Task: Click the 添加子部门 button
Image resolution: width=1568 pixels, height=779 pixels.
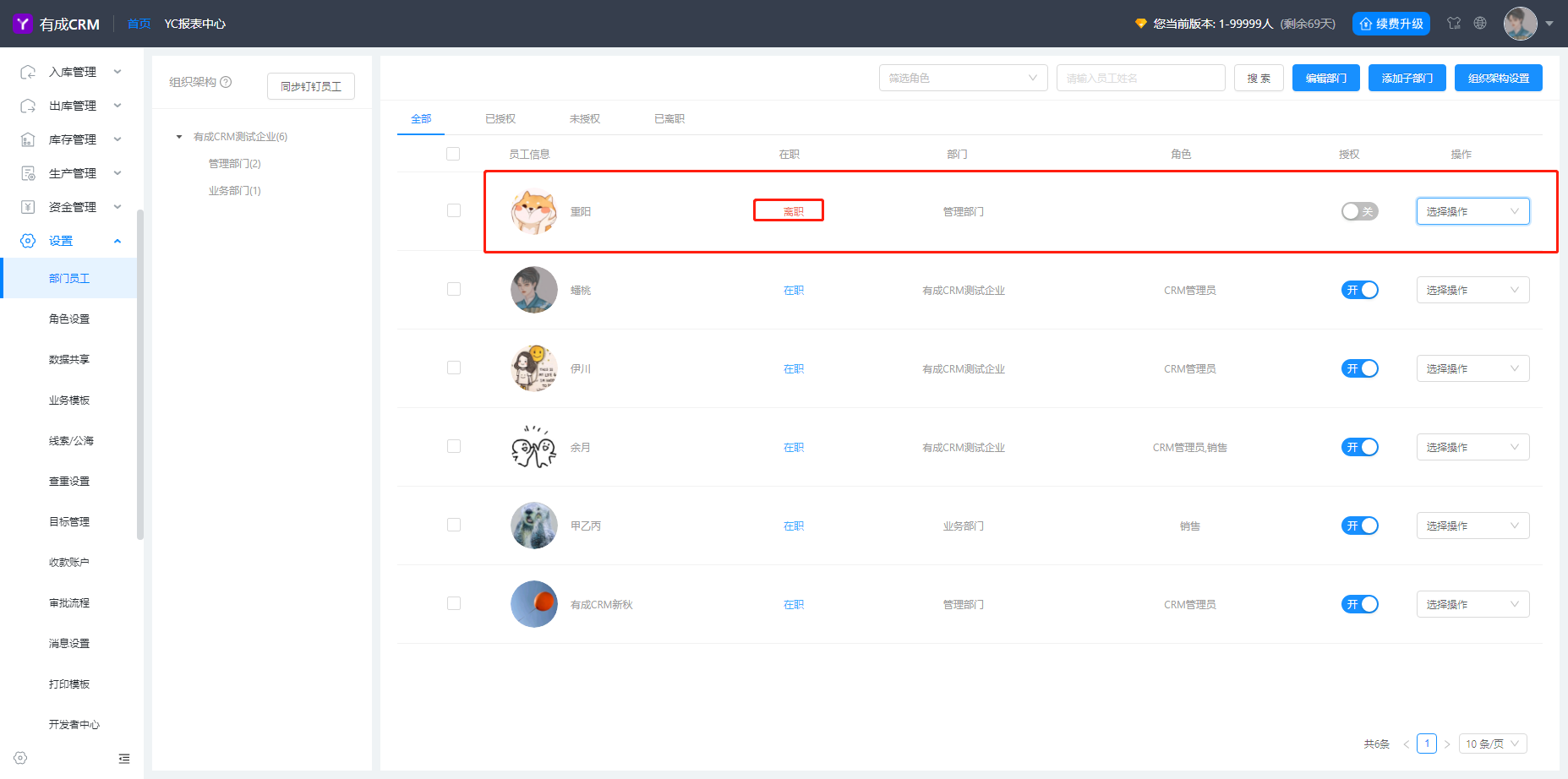Action: coord(1407,78)
